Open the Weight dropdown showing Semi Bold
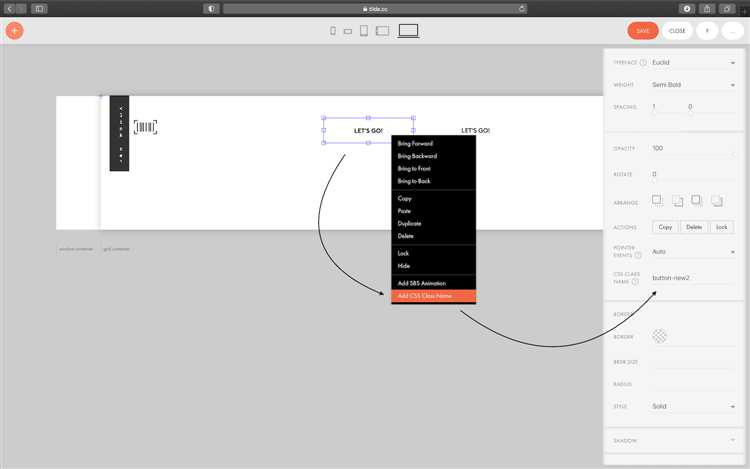Screen dimensions: 750x469 click(x=693, y=85)
